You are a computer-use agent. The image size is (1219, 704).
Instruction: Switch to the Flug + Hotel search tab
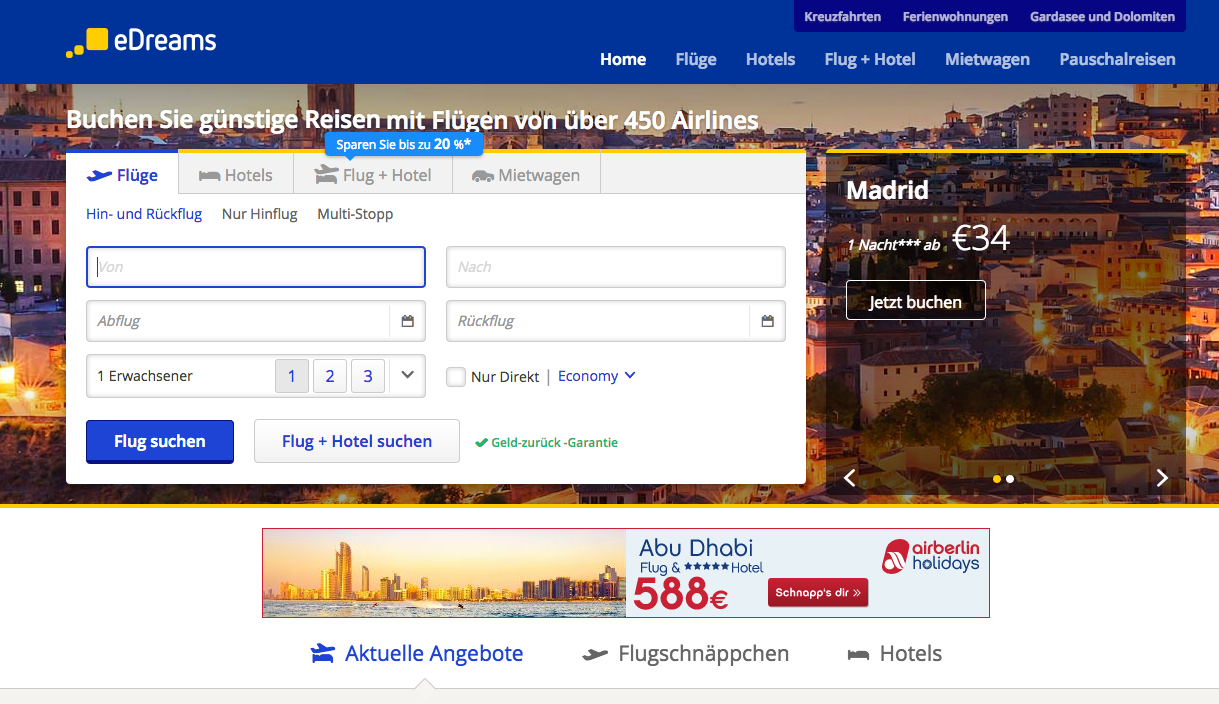(373, 175)
